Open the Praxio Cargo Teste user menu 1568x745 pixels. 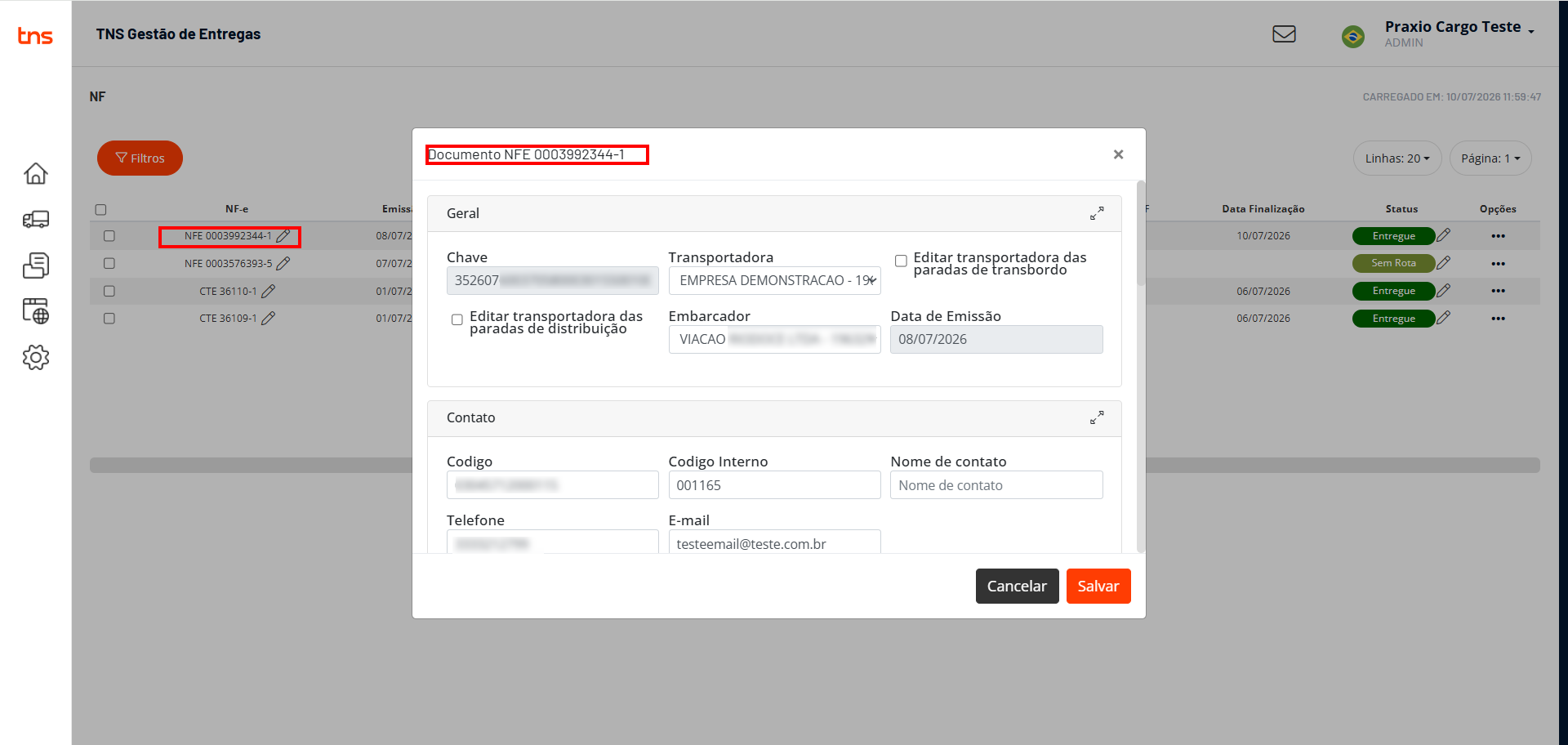click(1459, 33)
